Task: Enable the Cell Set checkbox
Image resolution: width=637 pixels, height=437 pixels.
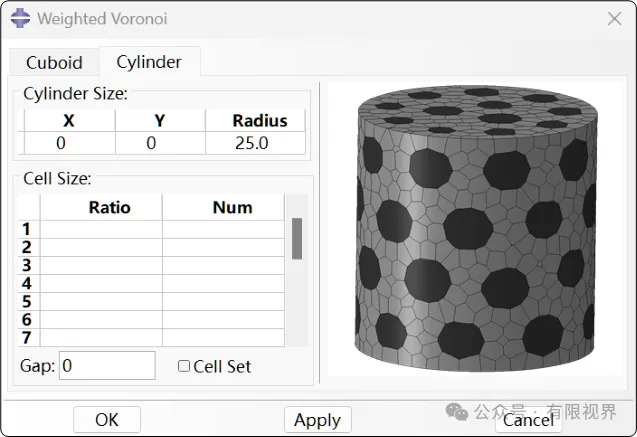Action: tap(184, 366)
